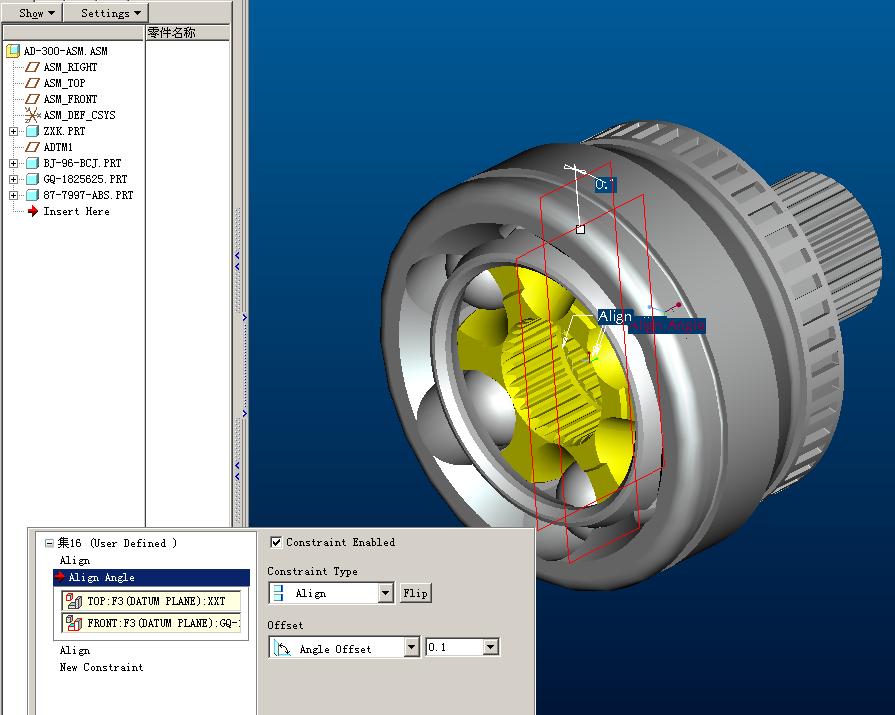Click the TOP:F3(DATUM PLANE):XXT reference

151,601
